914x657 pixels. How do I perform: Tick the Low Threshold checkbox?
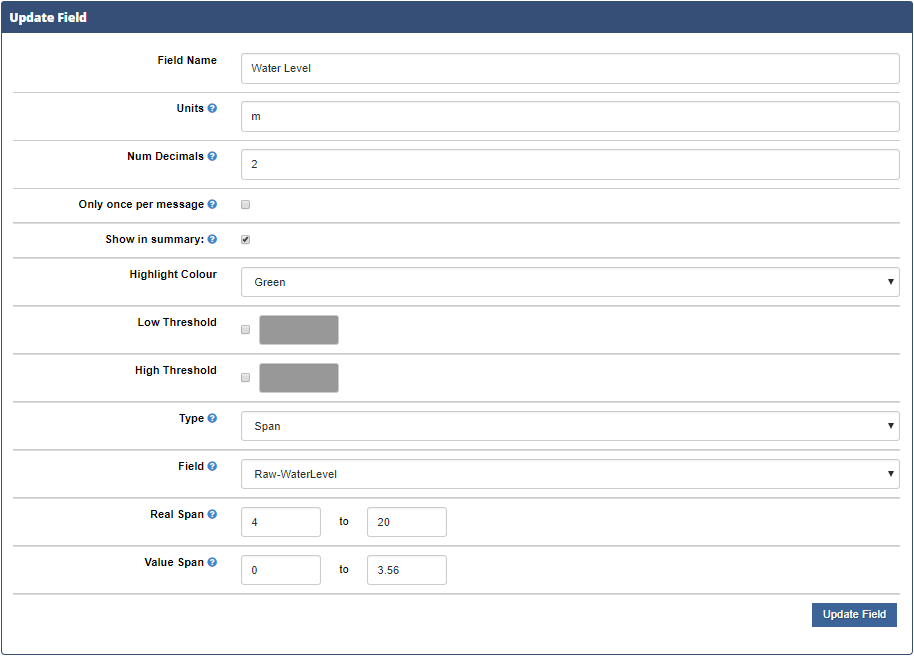[245, 330]
